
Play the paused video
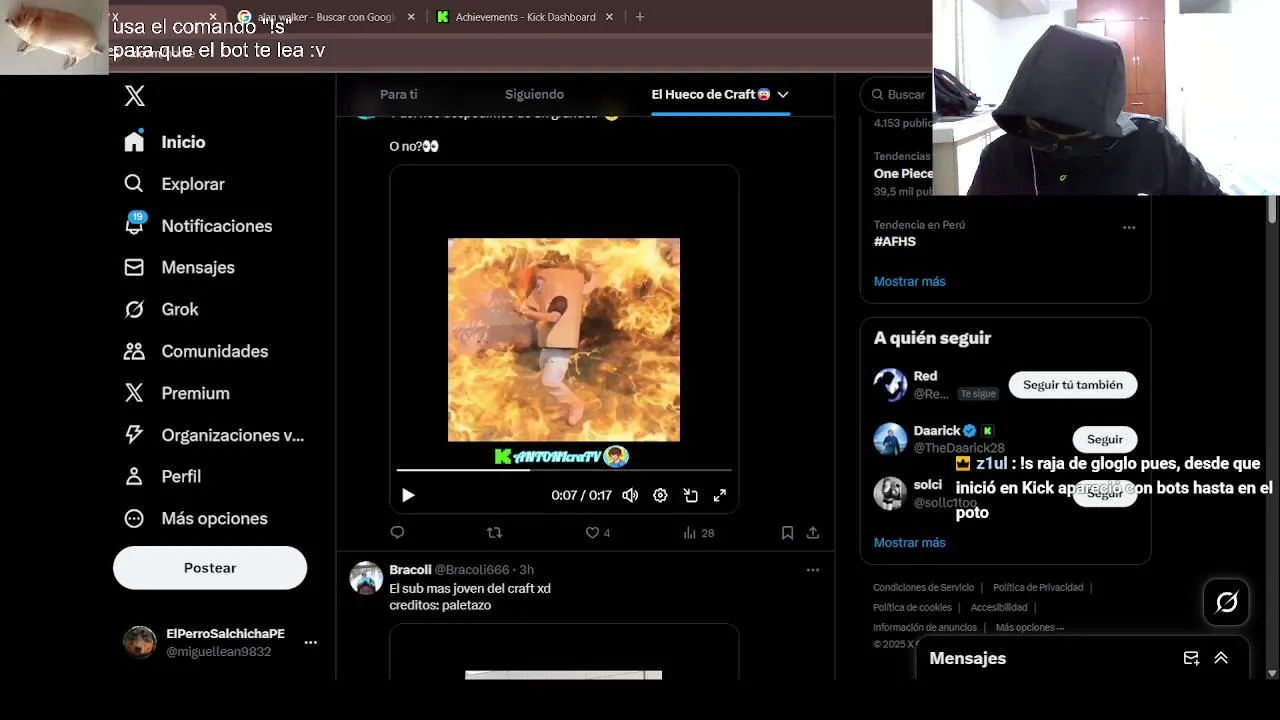click(x=408, y=495)
